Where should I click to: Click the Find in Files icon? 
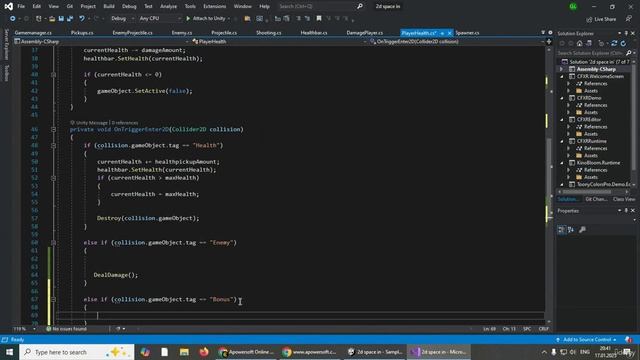click(x=247, y=18)
